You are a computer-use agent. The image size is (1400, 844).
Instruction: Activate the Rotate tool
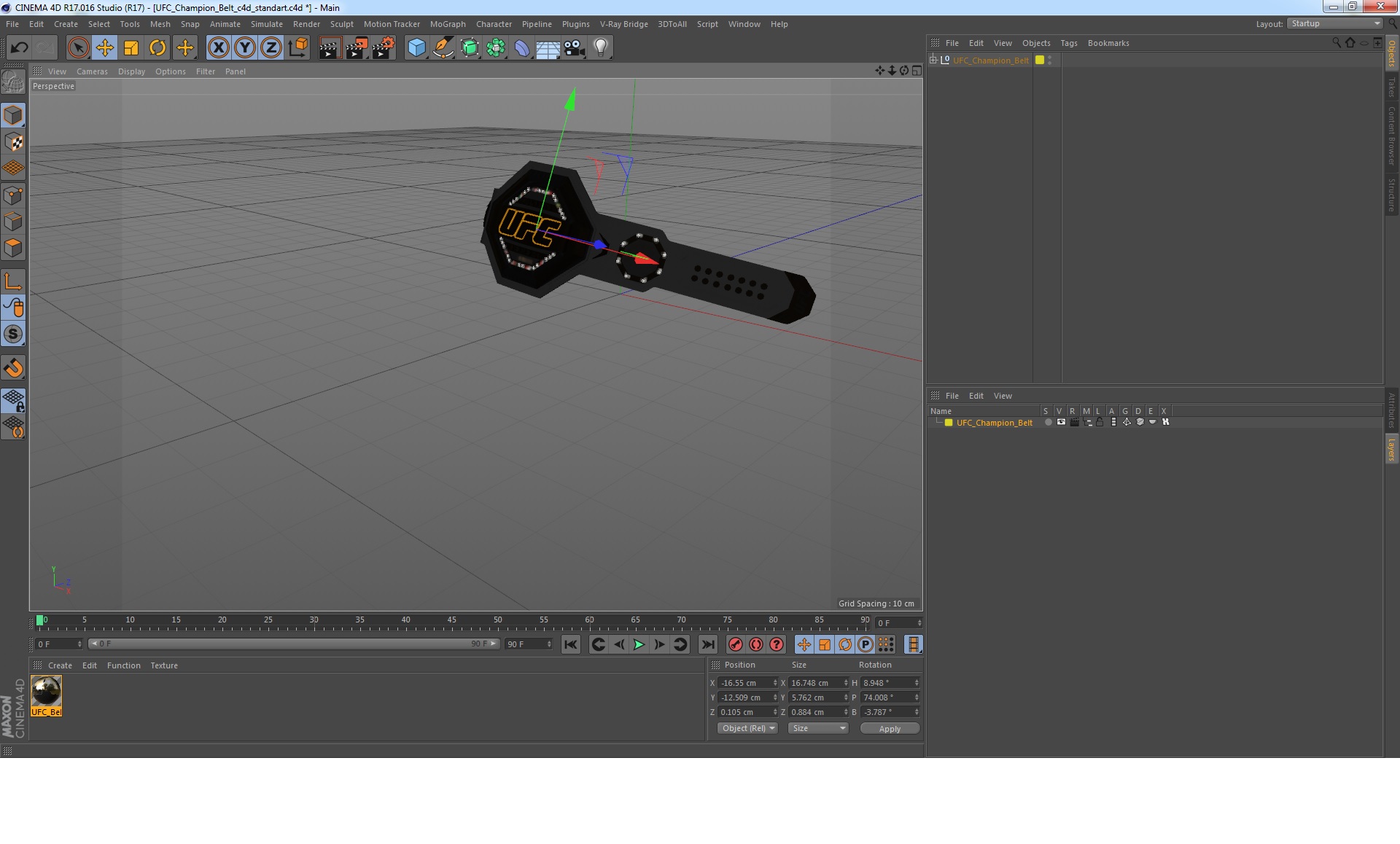tap(157, 48)
